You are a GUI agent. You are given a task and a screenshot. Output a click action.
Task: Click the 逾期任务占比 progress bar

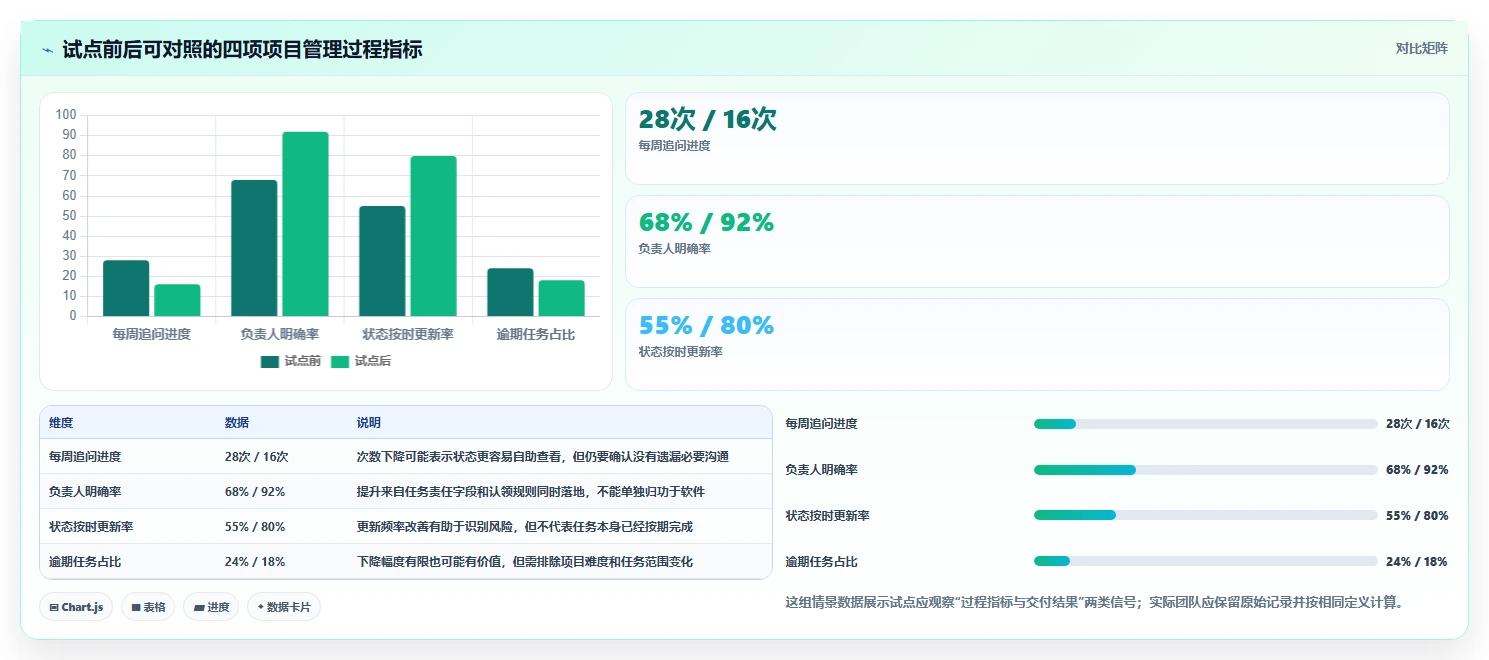[1206, 561]
